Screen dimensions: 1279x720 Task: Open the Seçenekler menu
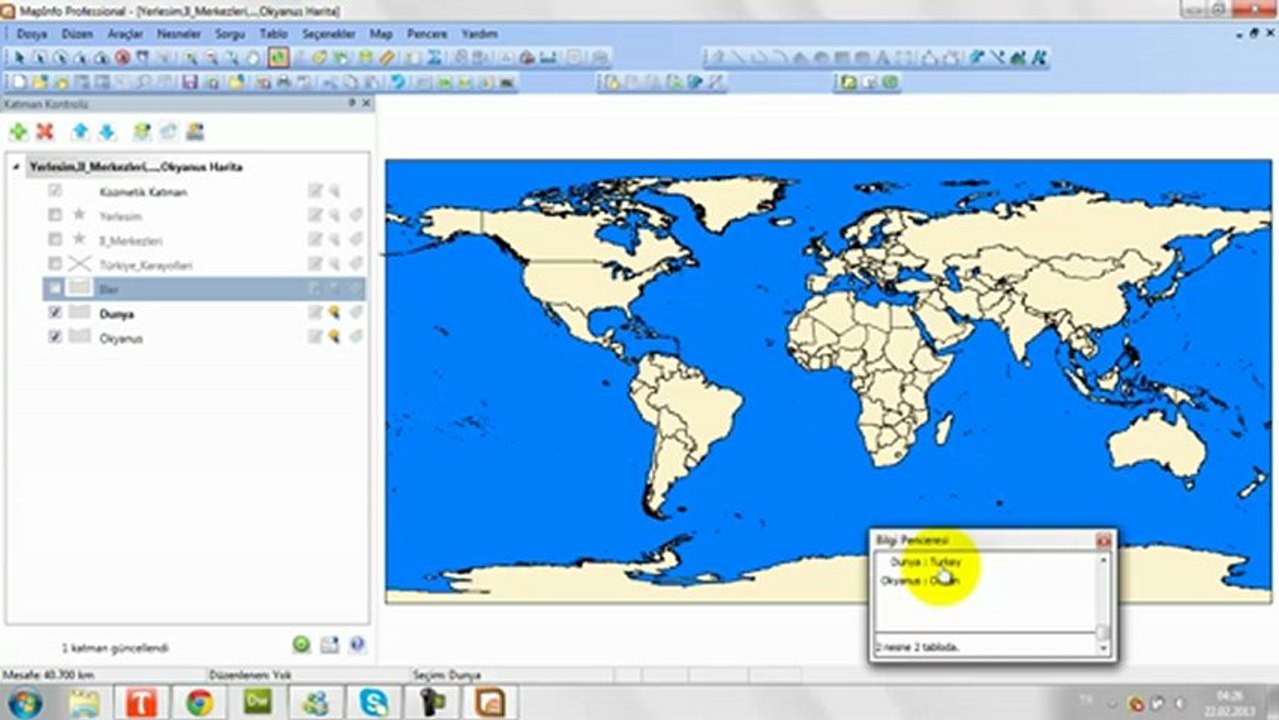click(329, 33)
